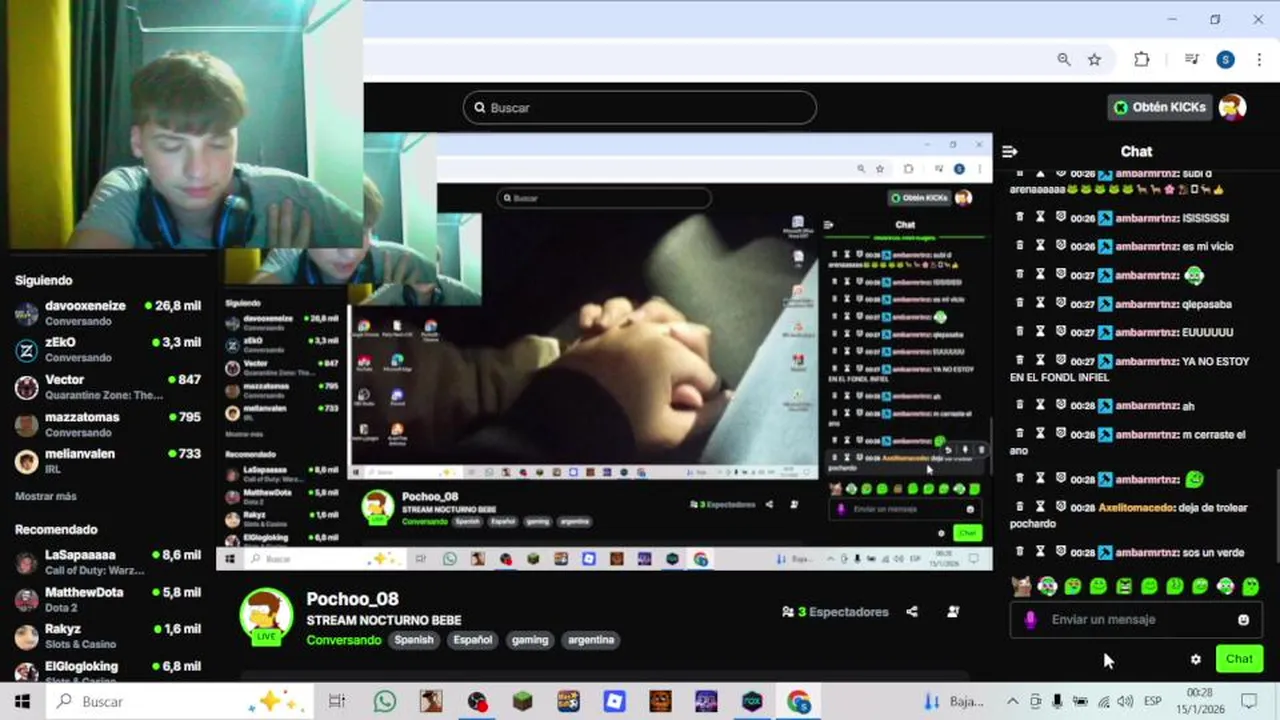The height and width of the screenshot is (720, 1280).
Task: Open Windows Start menu
Action: click(22, 701)
